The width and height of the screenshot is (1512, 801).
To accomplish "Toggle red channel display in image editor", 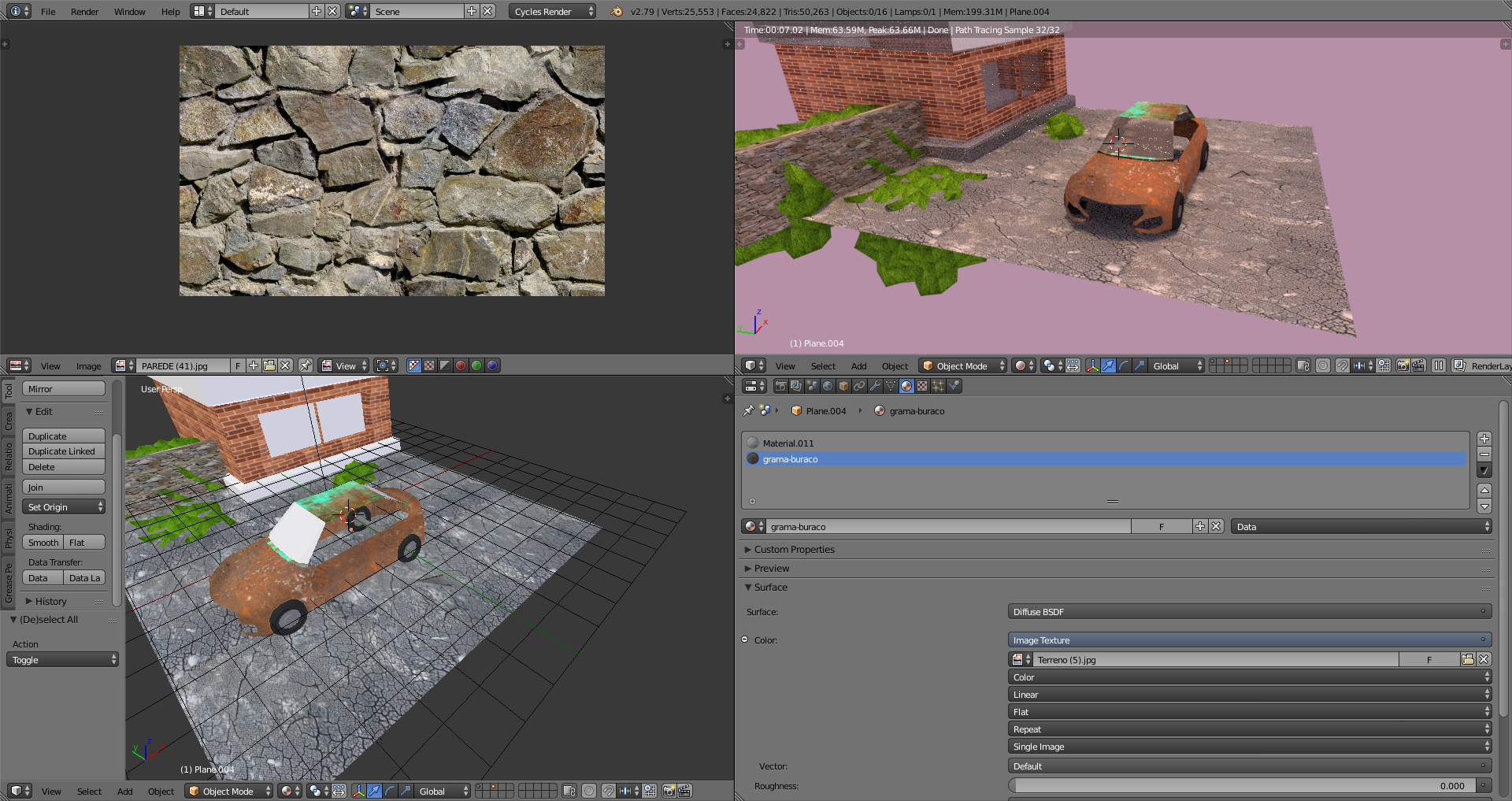I will tap(461, 365).
